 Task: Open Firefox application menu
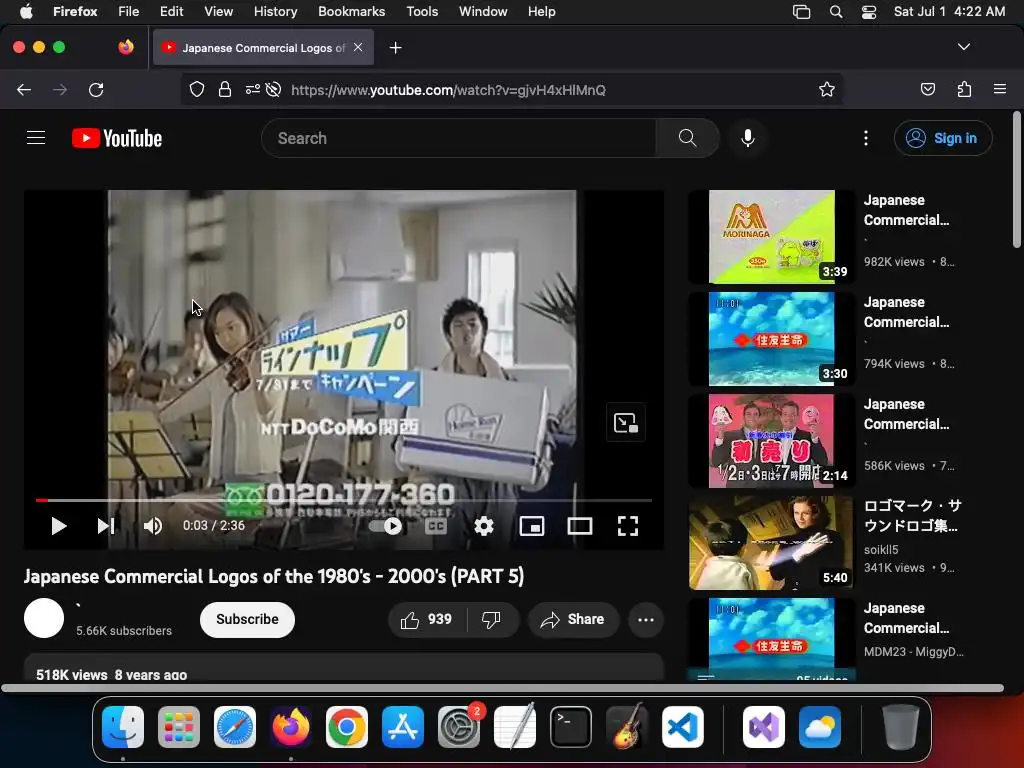point(1000,89)
